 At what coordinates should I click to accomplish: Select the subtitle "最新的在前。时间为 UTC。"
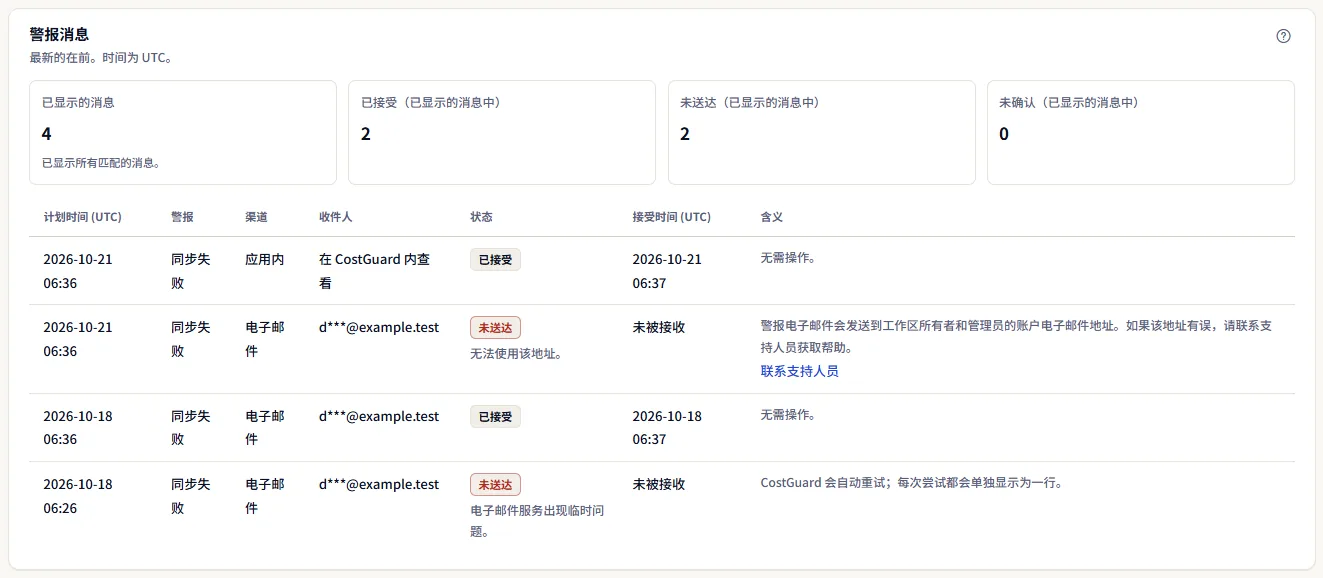pos(101,58)
